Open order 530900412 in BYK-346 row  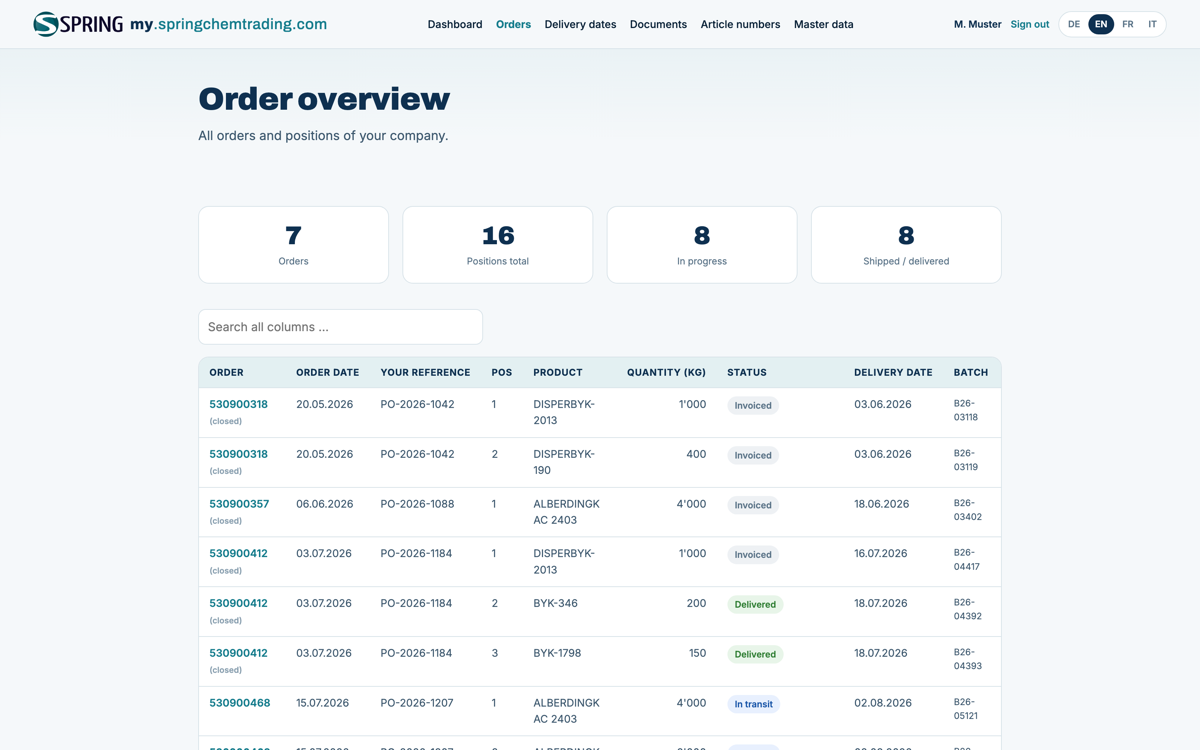pyautogui.click(x=238, y=603)
